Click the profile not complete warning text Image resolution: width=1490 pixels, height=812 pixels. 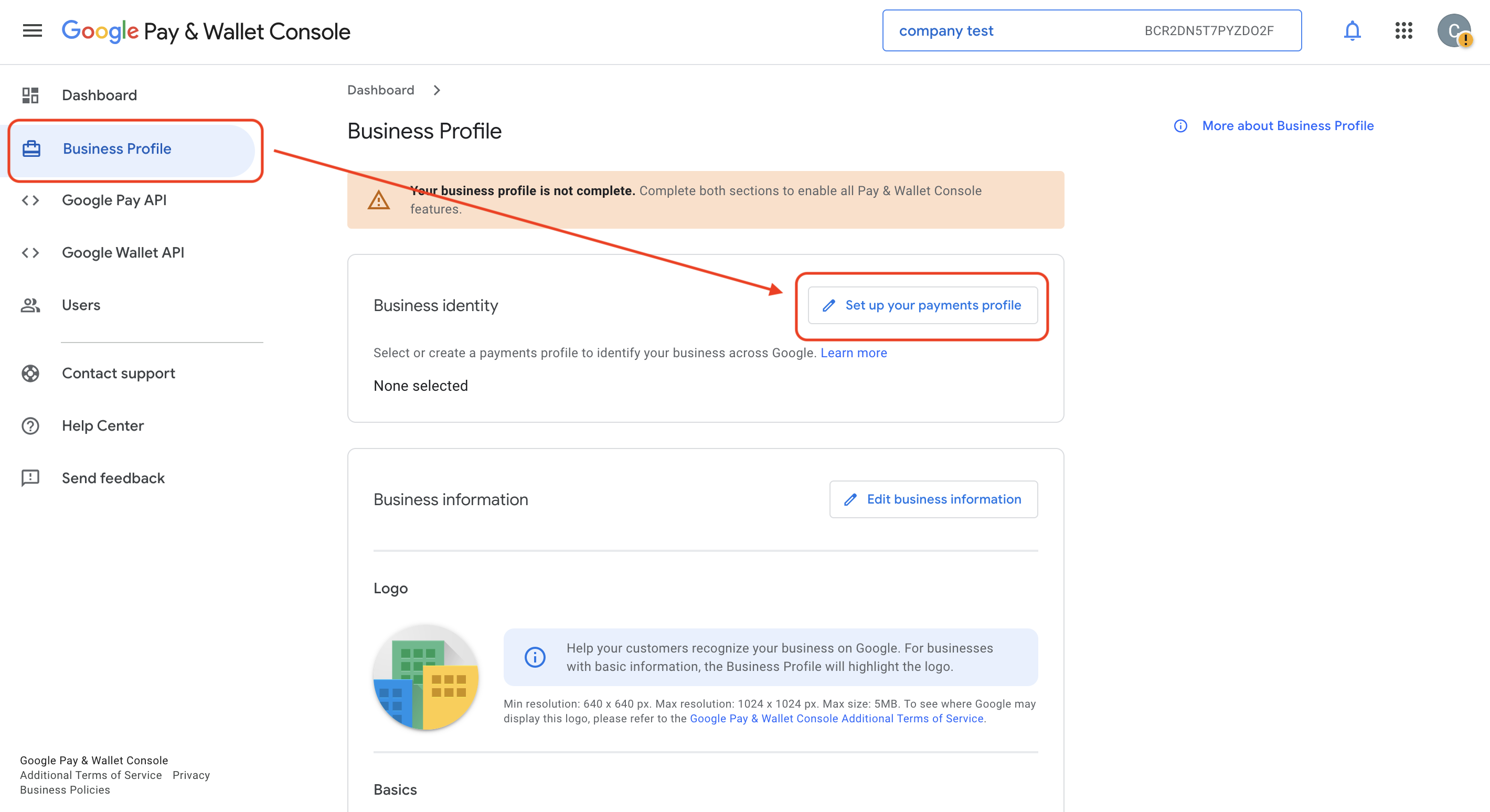pyautogui.click(x=696, y=200)
